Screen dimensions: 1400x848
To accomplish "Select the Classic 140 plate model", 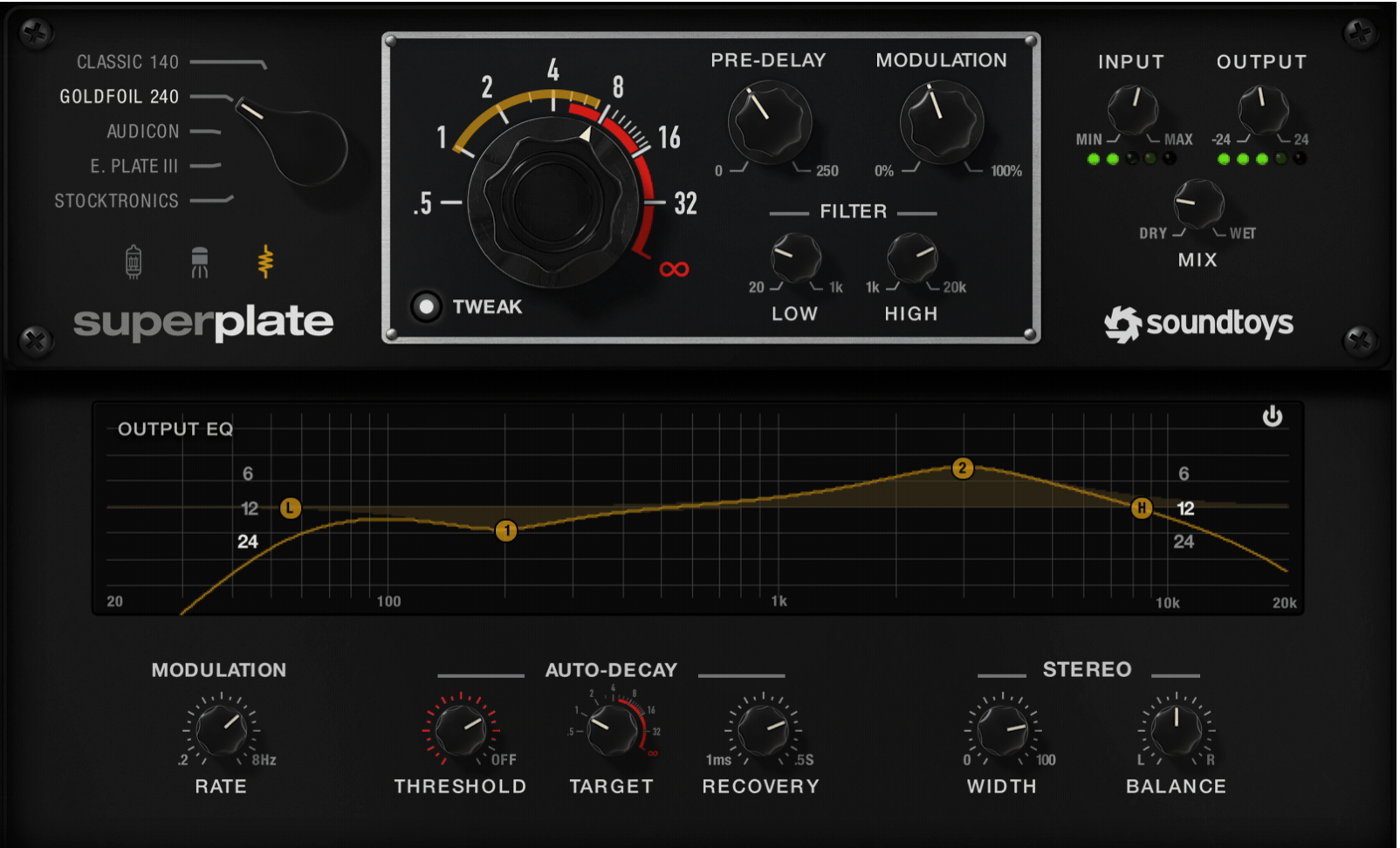I will (x=127, y=62).
